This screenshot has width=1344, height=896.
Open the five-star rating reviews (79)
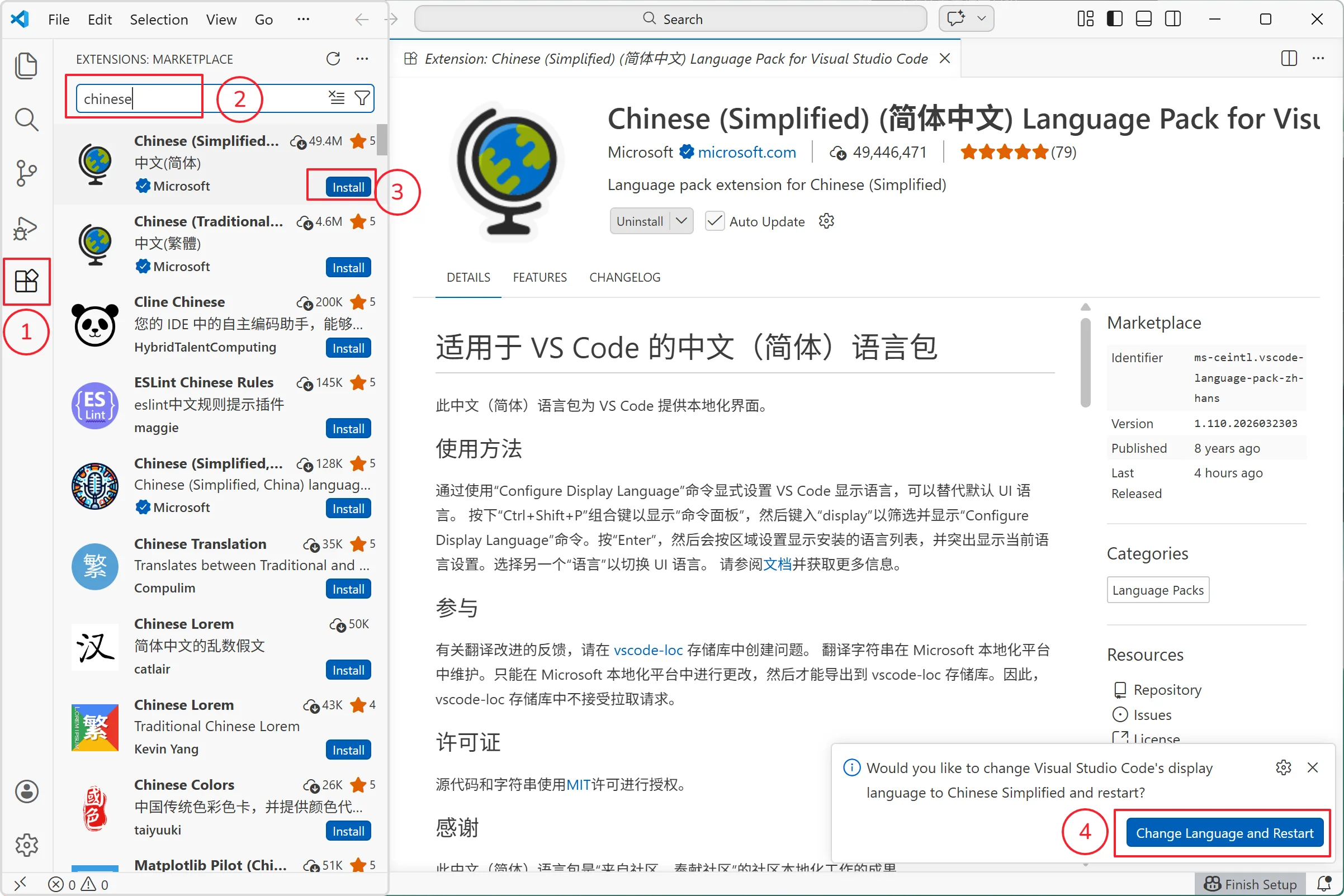1018,152
